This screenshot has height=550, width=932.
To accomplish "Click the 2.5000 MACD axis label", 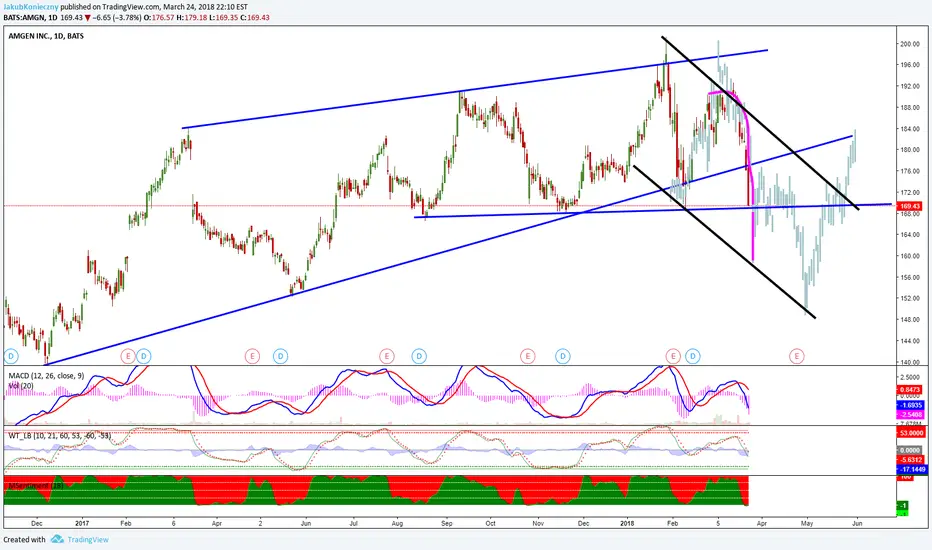I will 909,378.
